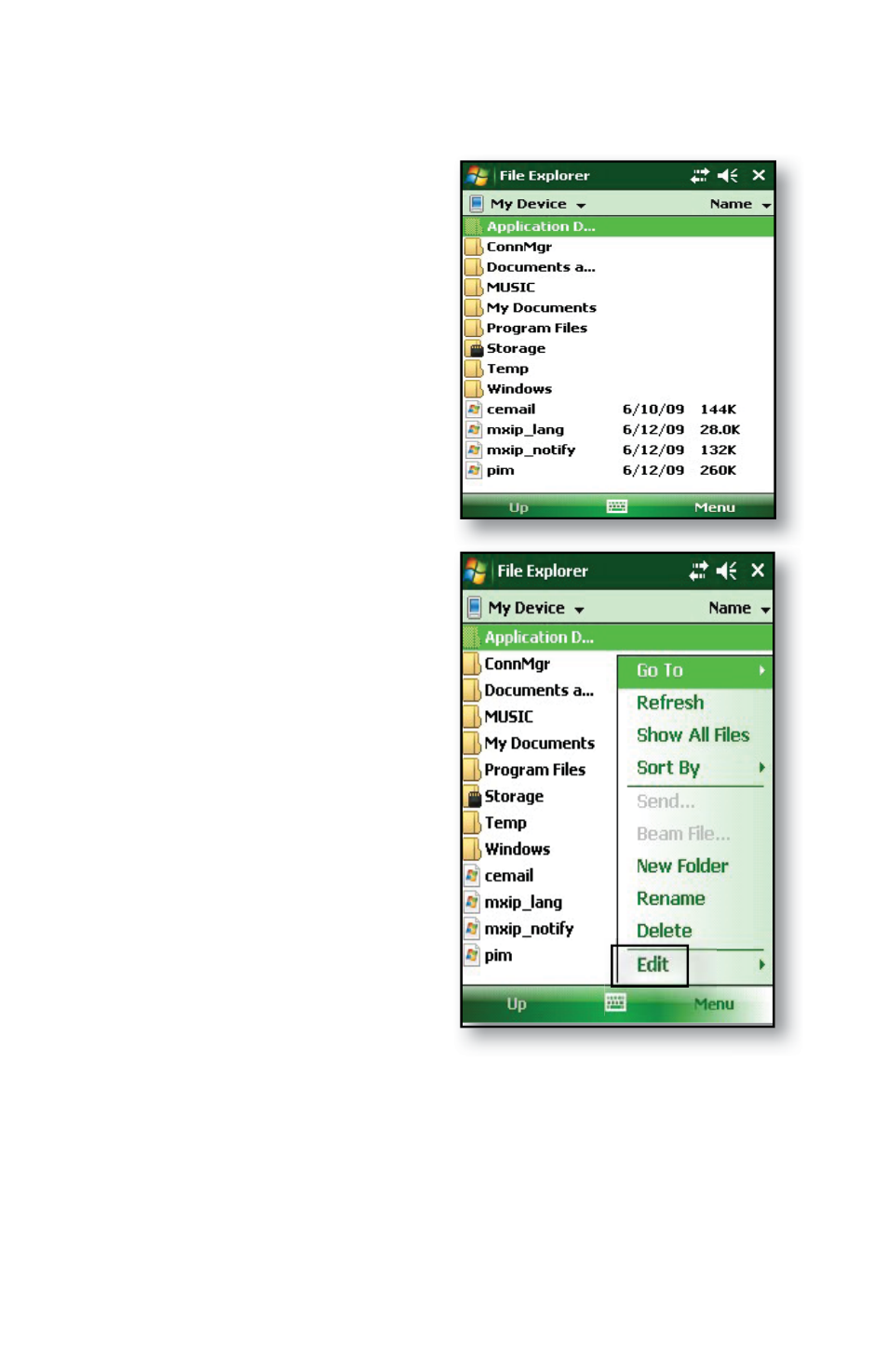Open My Device dropdown in upper window
This screenshot has width=888, height=1372.
click(538, 204)
